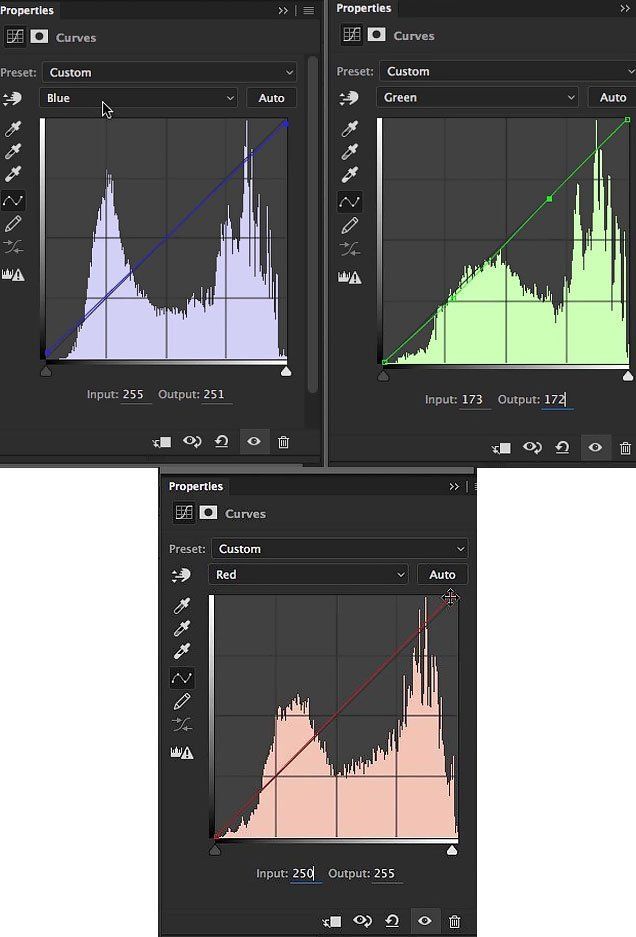This screenshot has width=636, height=937.
Task: Toggle layer visibility eye in the Green panel
Action: 595,447
